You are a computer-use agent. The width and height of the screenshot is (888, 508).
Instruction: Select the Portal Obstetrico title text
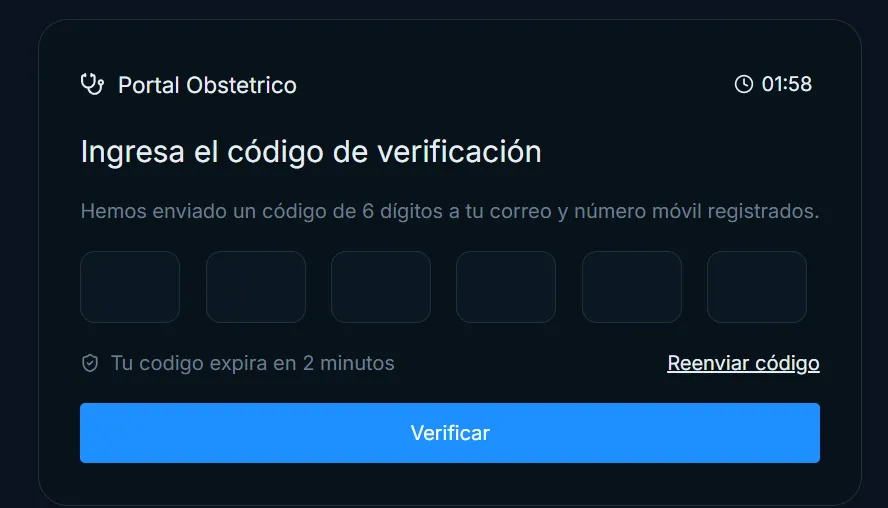pyautogui.click(x=207, y=85)
